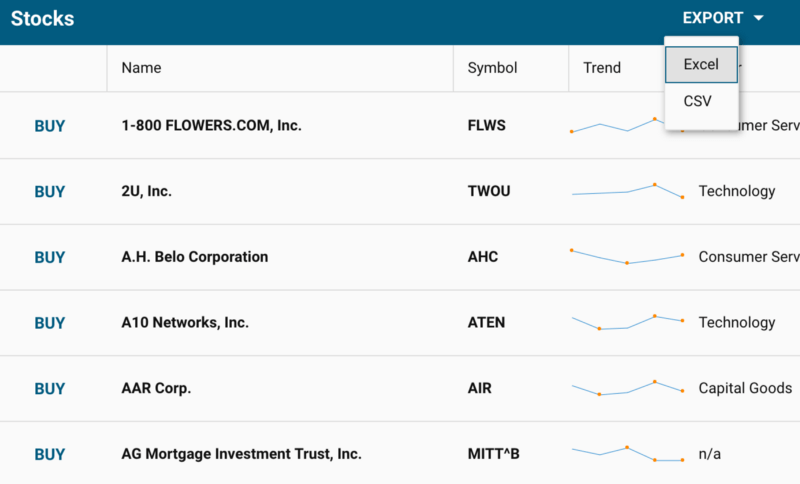This screenshot has width=800, height=484.
Task: Click the ATEN trend sparkline chart
Action: pos(628,322)
